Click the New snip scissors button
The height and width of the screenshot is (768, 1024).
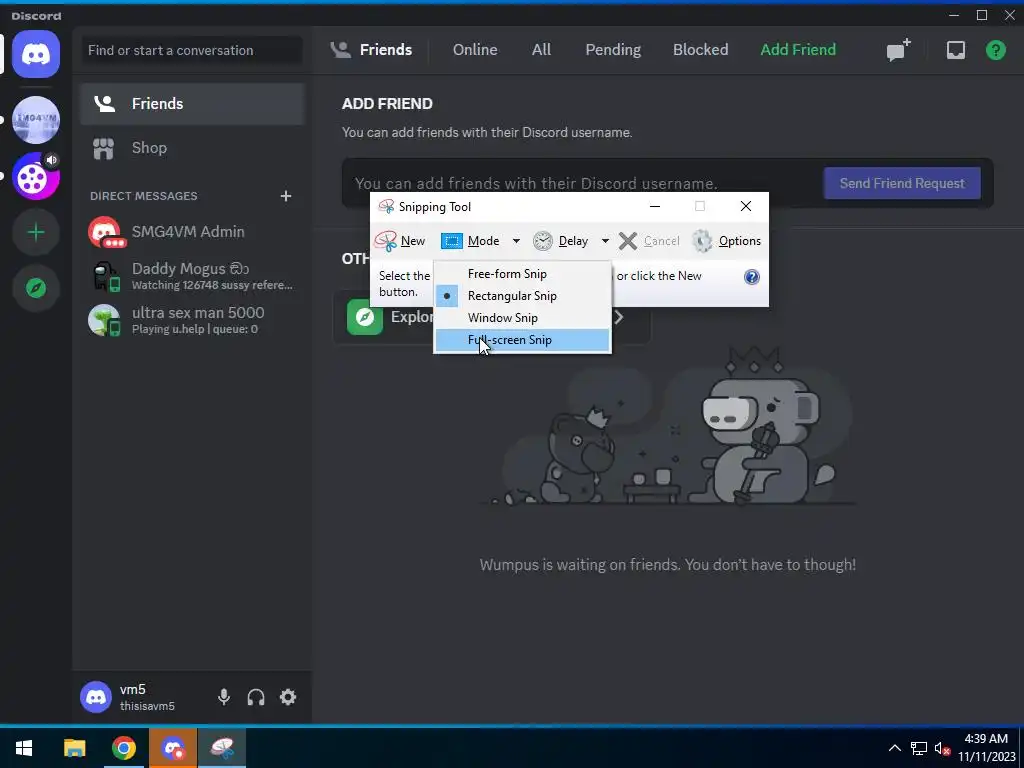(400, 241)
